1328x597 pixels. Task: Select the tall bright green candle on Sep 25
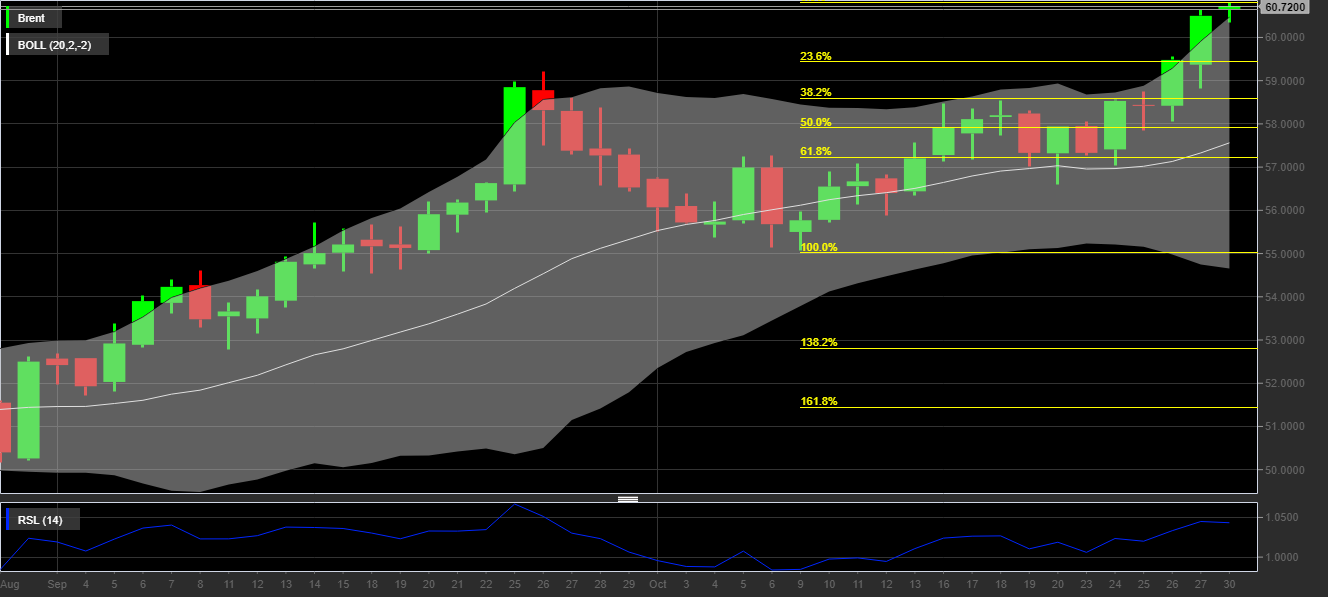(514, 135)
